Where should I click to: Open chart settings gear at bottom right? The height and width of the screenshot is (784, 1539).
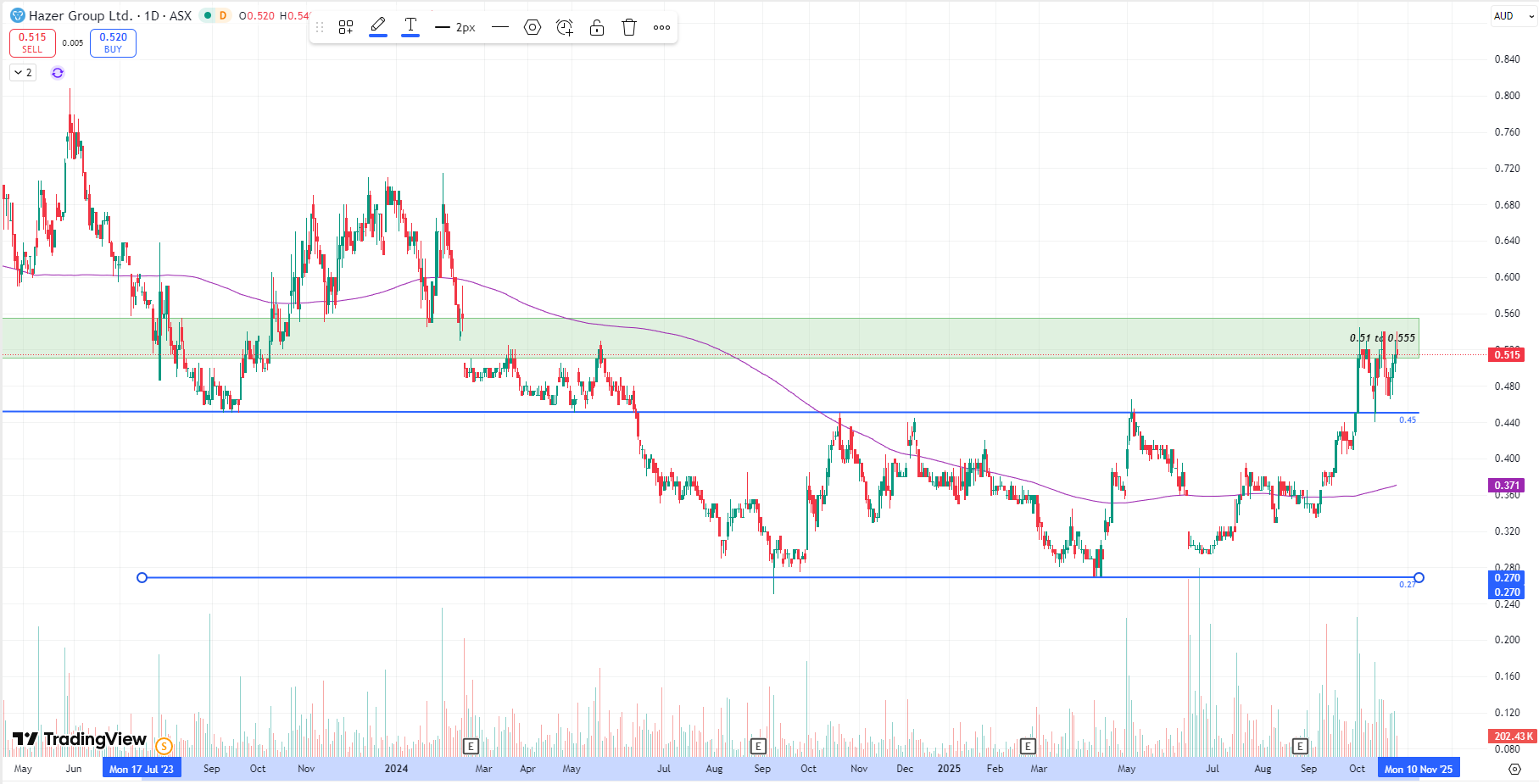(x=1514, y=769)
